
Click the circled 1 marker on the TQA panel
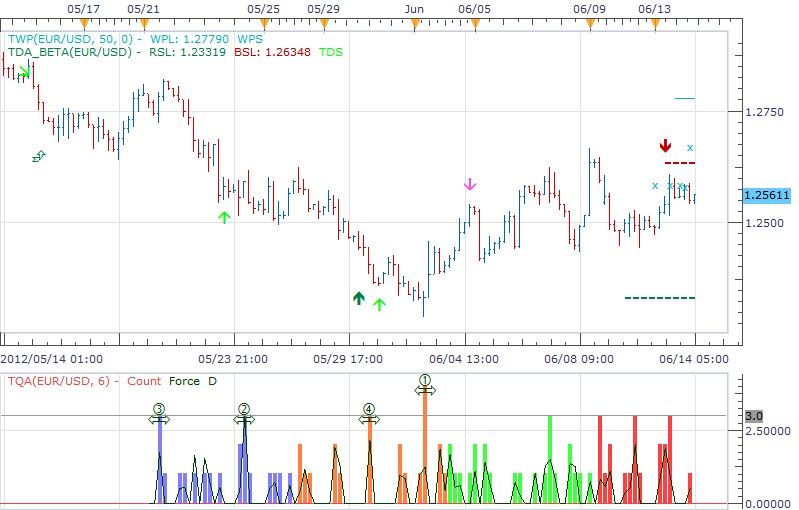tap(425, 380)
